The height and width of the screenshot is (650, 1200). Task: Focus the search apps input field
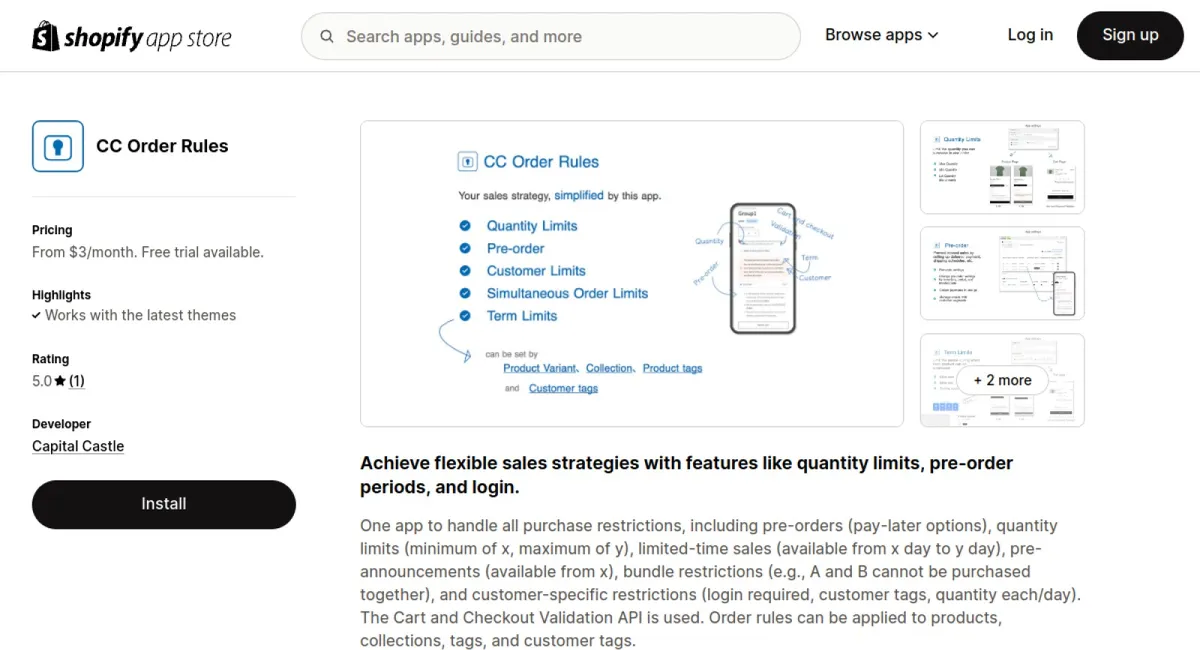tap(551, 36)
